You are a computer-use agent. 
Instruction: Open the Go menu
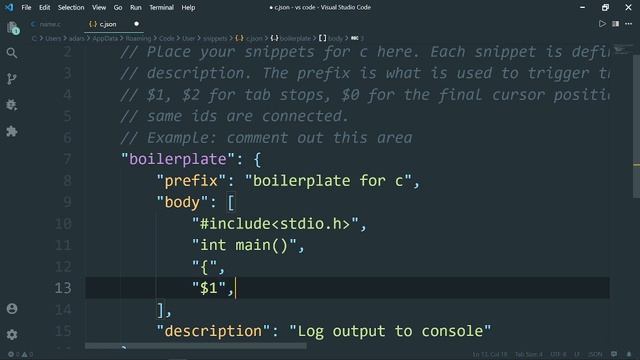click(118, 7)
